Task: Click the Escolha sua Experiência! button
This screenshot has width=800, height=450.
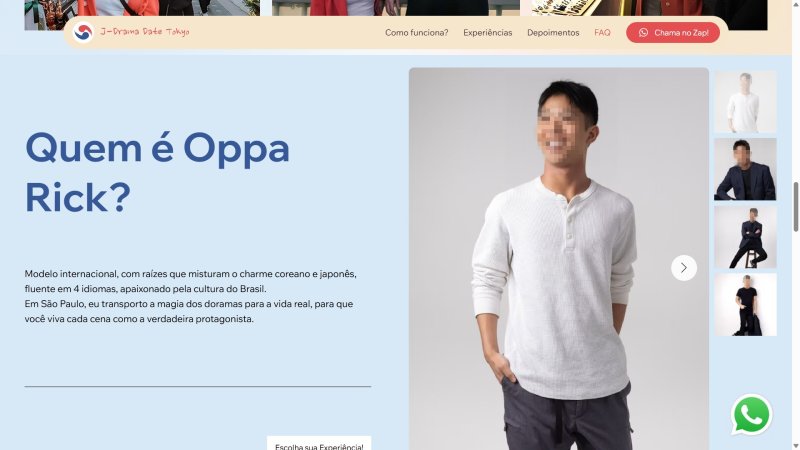Action: (319, 444)
